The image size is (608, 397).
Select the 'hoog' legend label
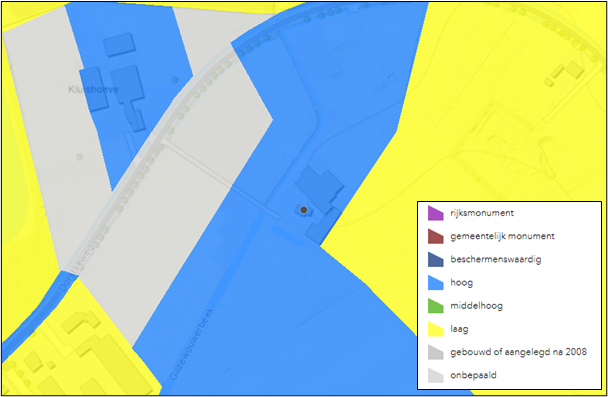click(461, 283)
